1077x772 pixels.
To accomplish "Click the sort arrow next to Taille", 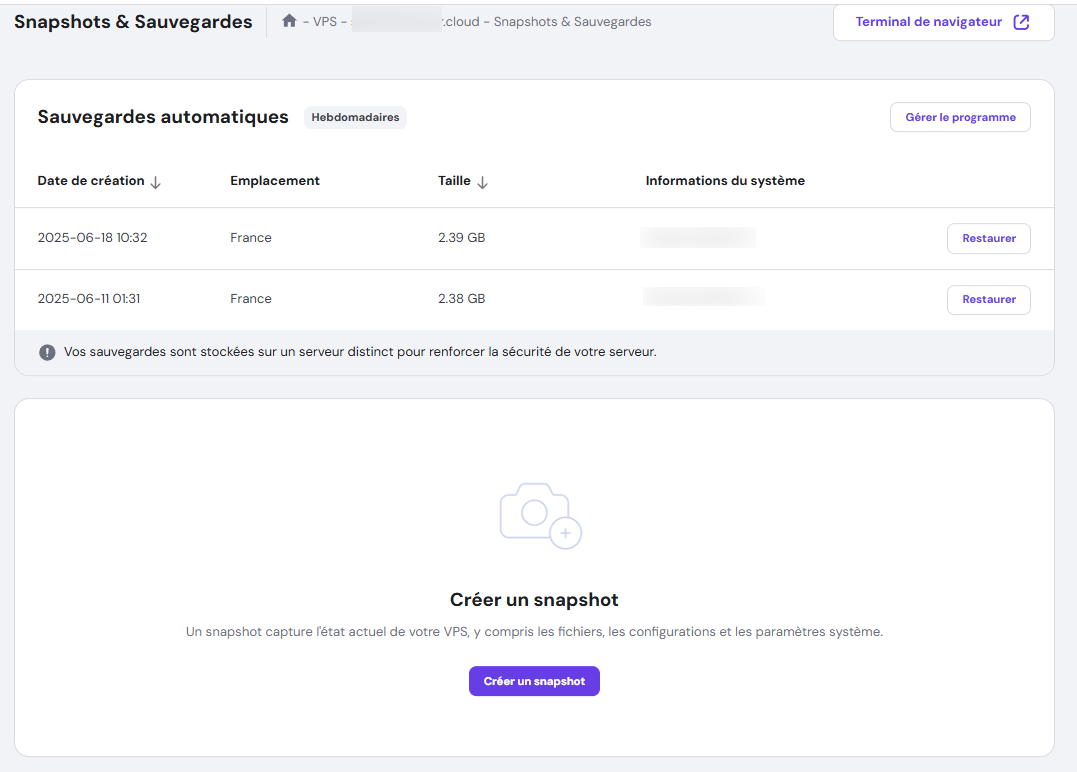I will 482,182.
